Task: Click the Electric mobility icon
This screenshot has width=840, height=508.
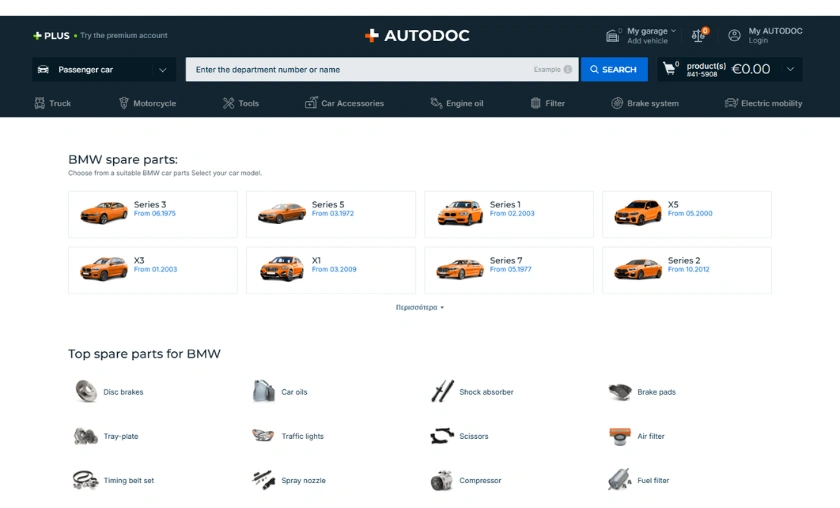Action: [x=731, y=103]
